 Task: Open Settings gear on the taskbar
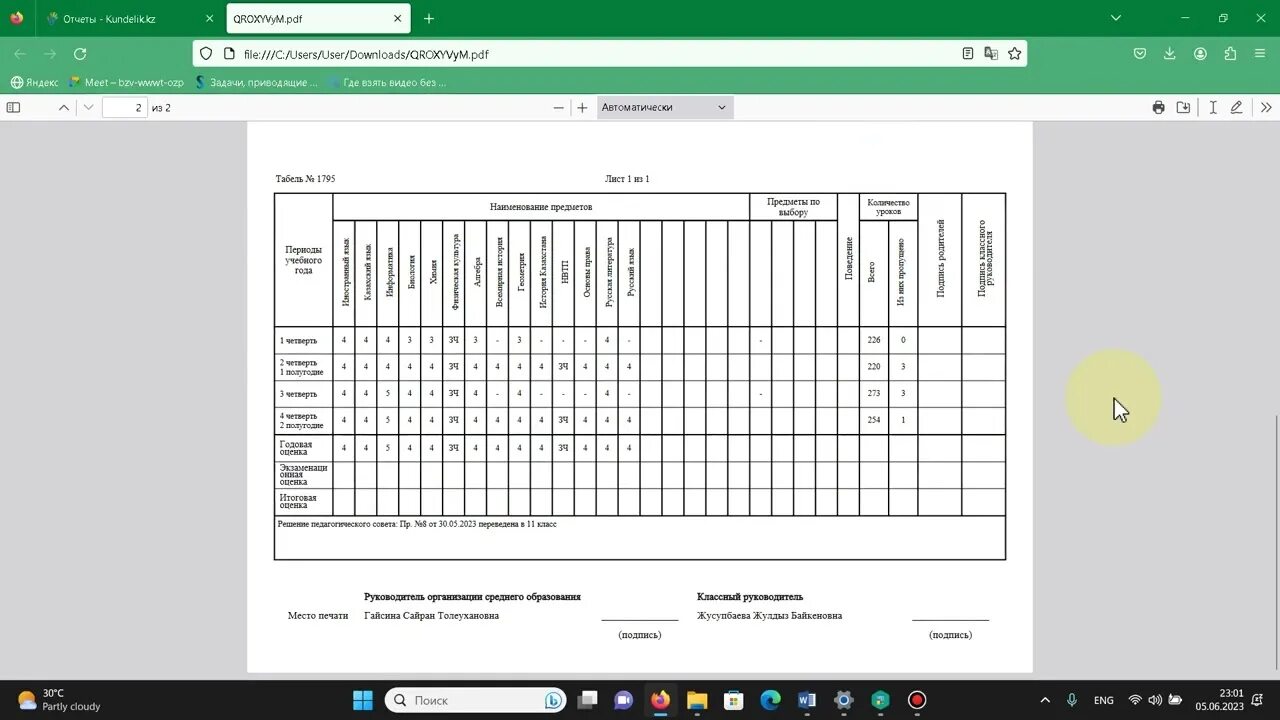tap(843, 700)
